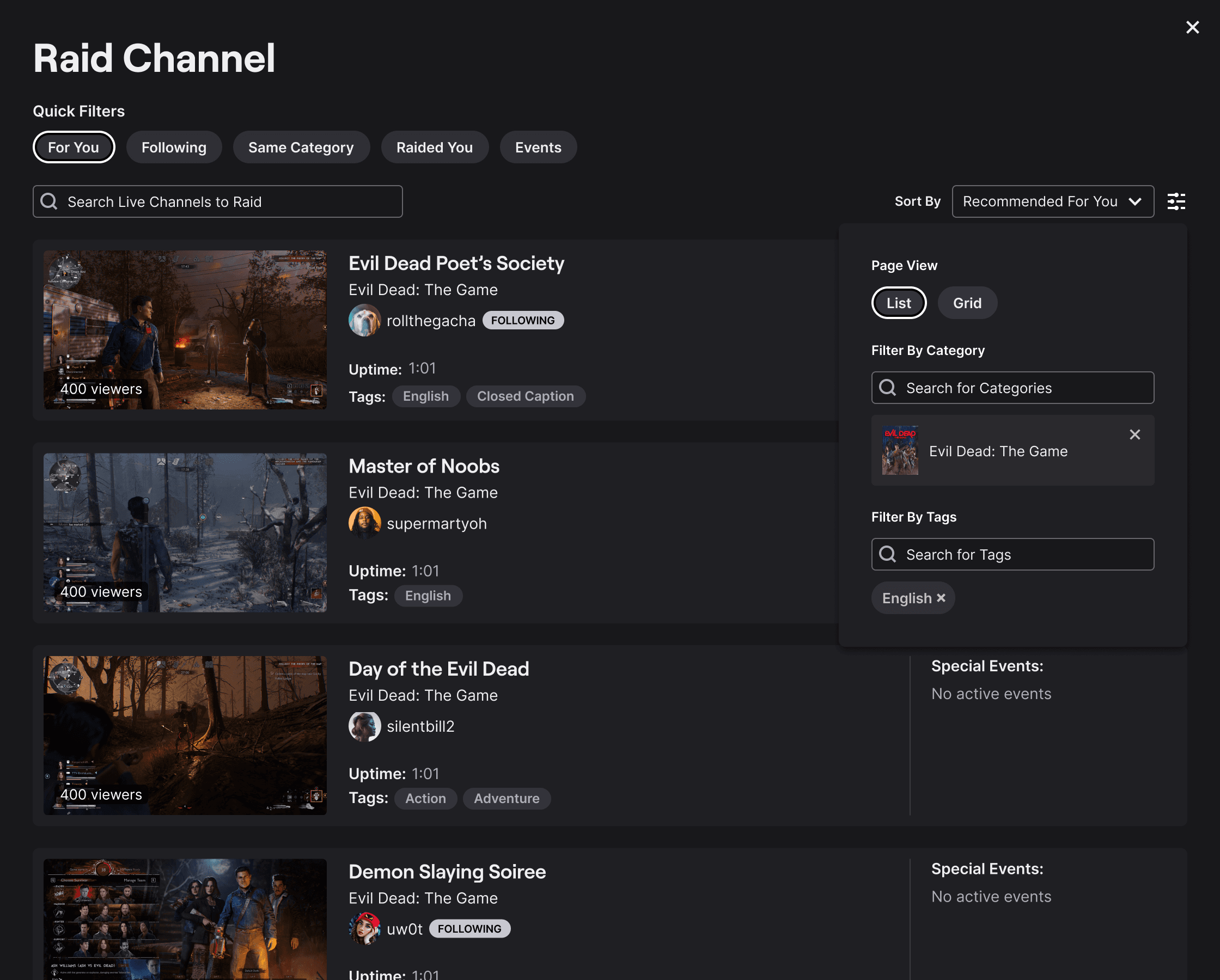Open the Day of the Evil Dead thumbnail

[185, 736]
